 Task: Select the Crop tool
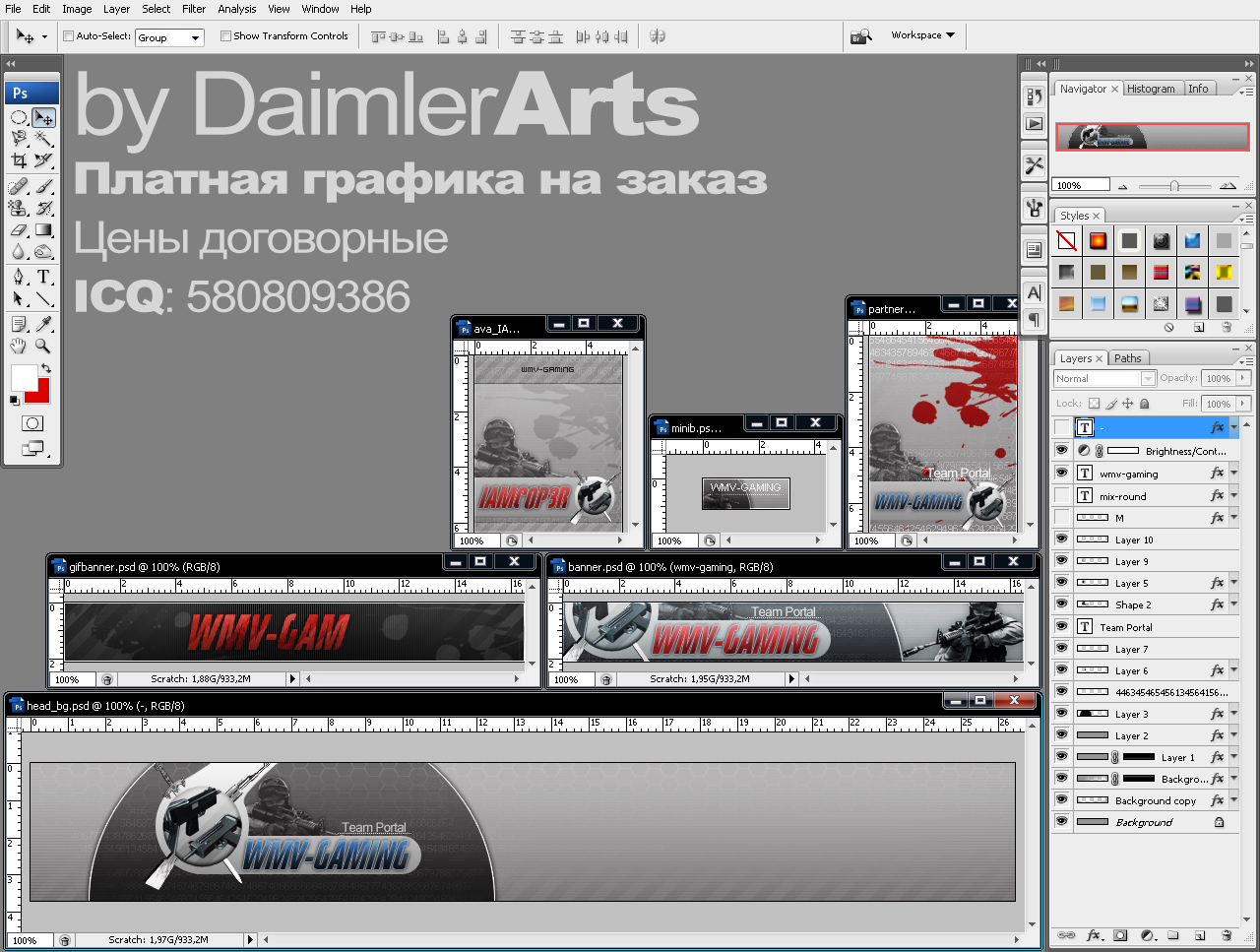[19, 160]
